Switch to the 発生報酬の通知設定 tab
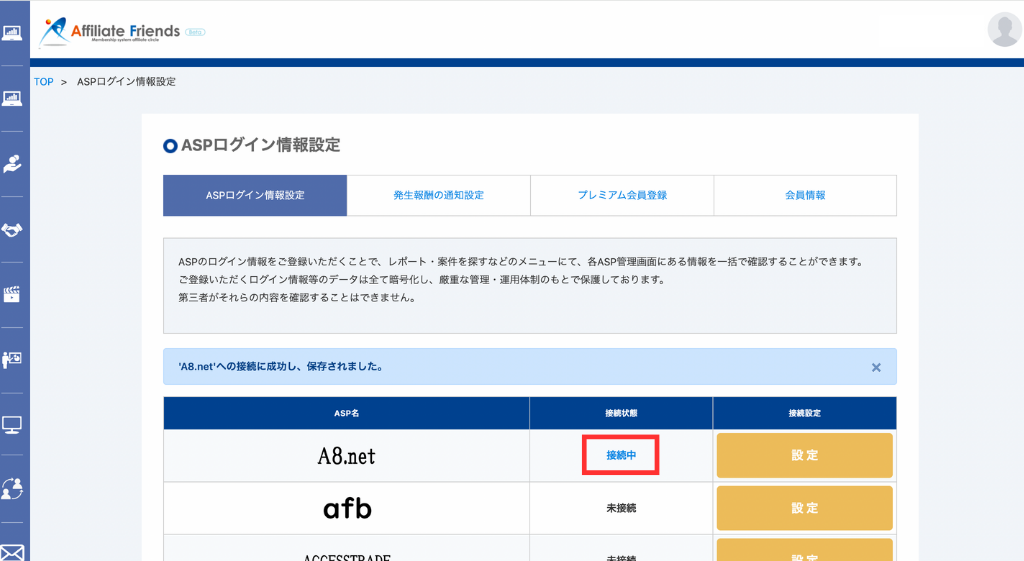Screen dimensions: 1024x561 pyautogui.click(x=438, y=195)
